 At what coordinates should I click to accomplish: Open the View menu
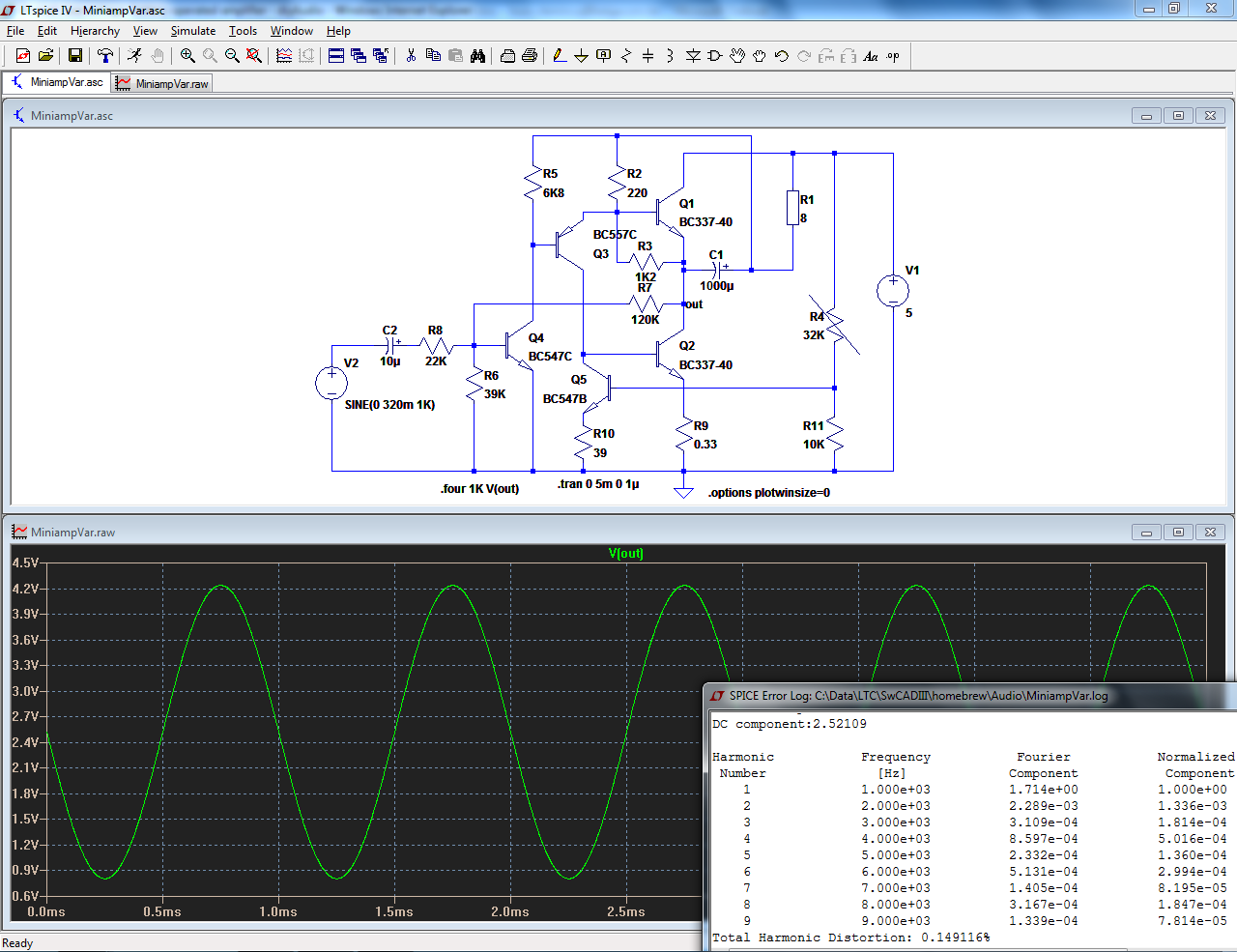pos(145,31)
